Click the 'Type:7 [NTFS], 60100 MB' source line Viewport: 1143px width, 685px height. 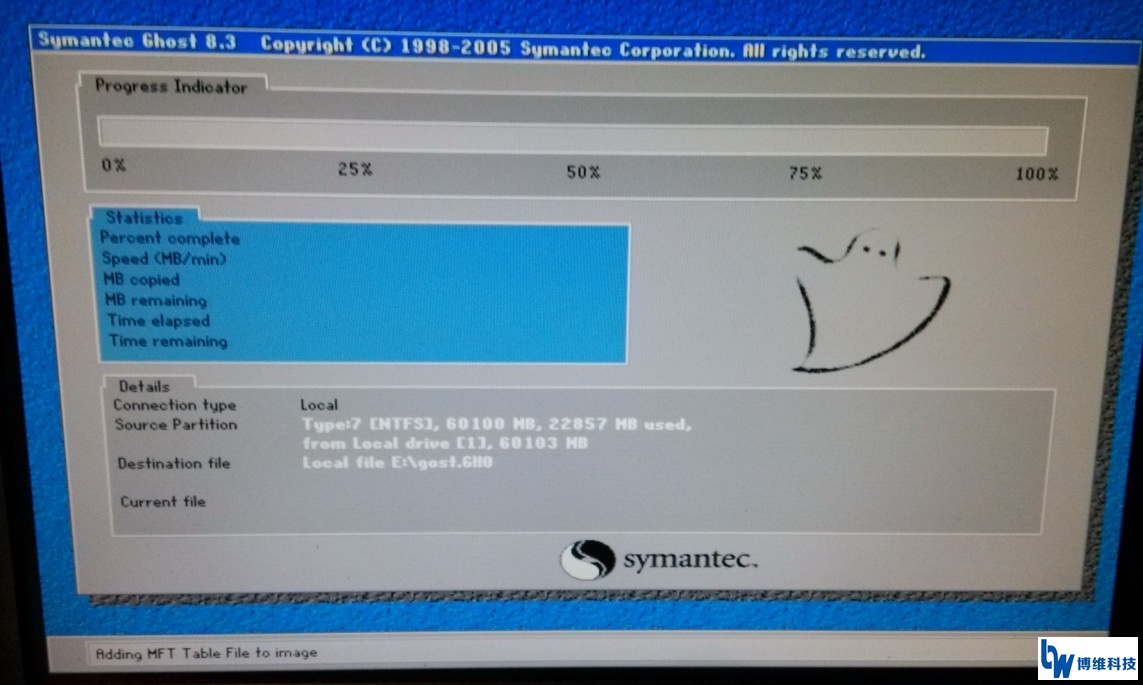(x=496, y=424)
